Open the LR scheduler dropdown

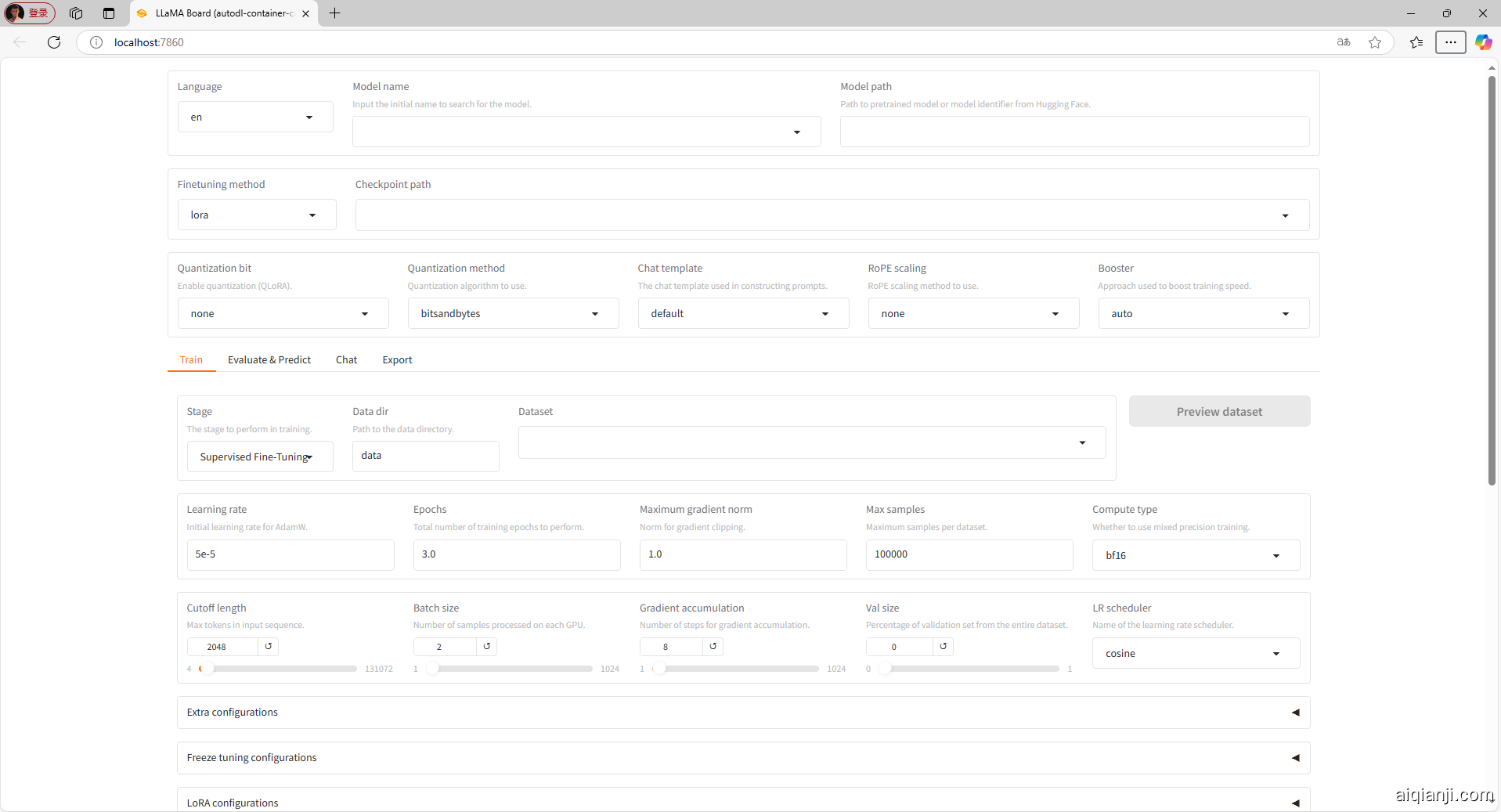(1195, 654)
